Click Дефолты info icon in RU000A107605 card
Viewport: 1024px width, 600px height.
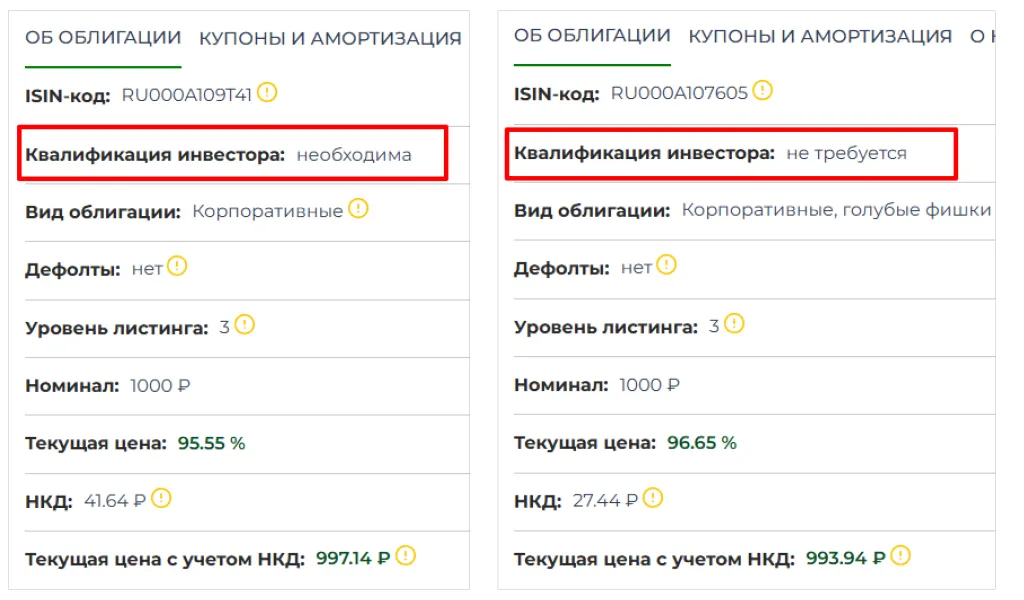(x=666, y=266)
